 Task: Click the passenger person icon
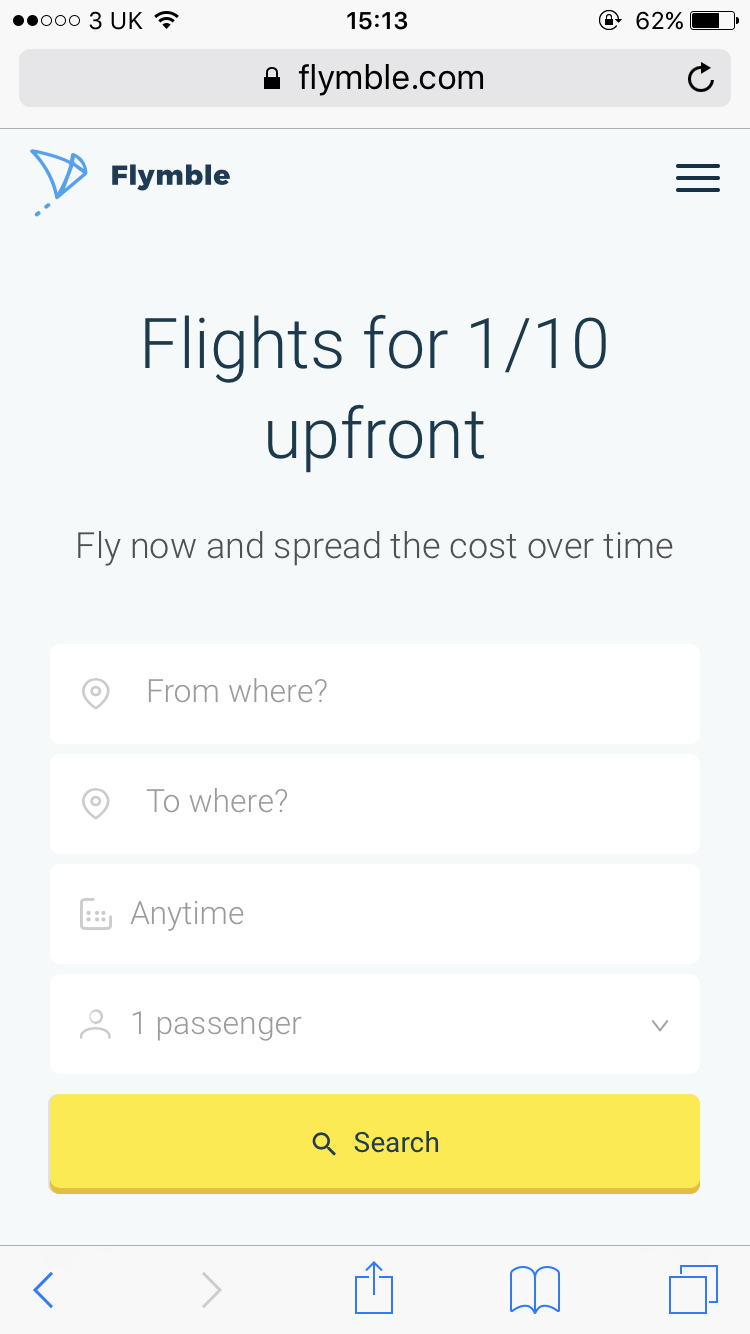[95, 1024]
